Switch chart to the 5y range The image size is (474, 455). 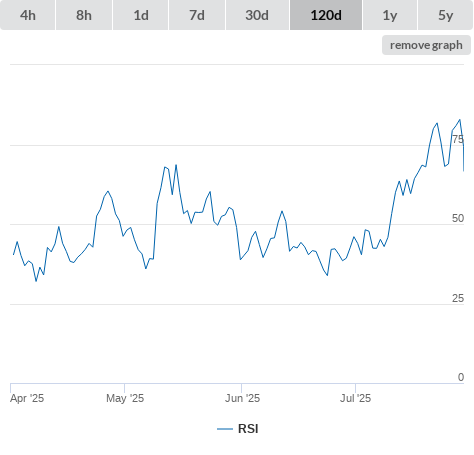[x=445, y=15]
